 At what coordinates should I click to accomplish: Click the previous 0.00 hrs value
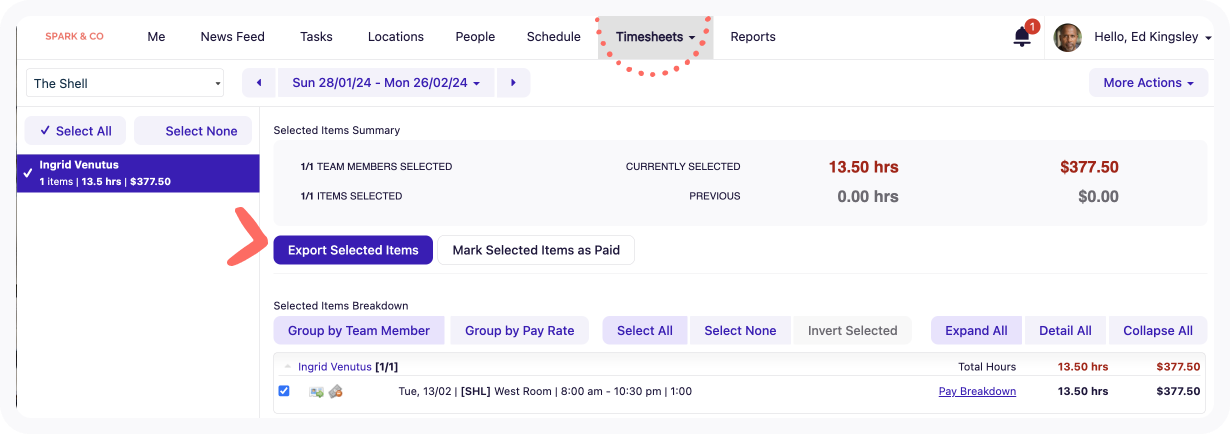(868, 197)
